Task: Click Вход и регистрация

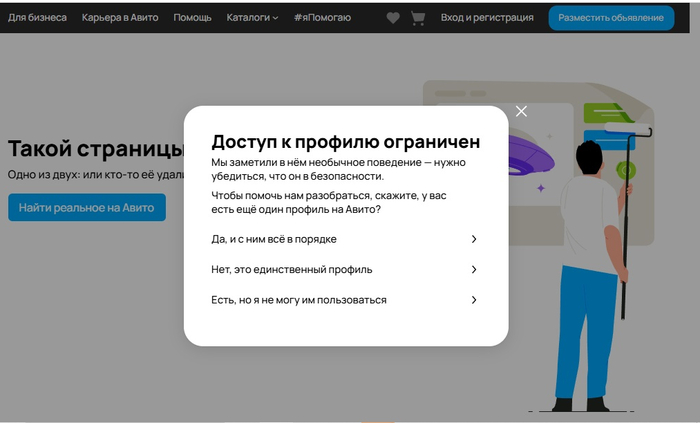Action: 487,17
